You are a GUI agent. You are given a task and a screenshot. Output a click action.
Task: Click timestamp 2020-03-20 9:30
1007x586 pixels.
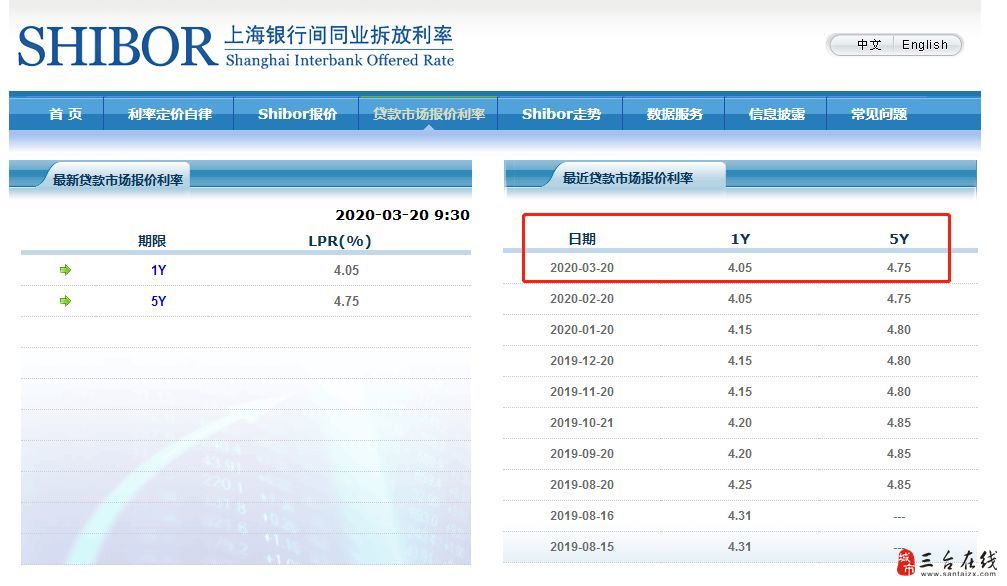(x=402, y=215)
